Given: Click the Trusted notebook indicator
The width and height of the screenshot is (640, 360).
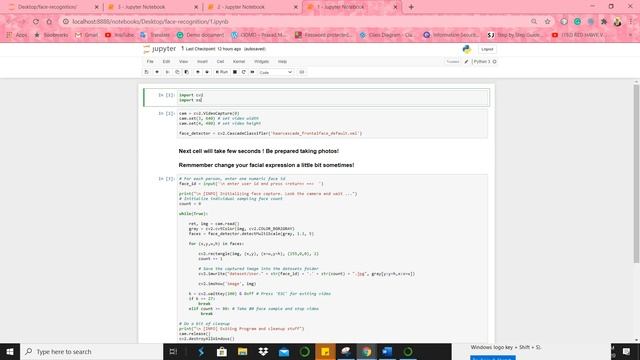Looking at the screenshot, I should (x=453, y=62).
